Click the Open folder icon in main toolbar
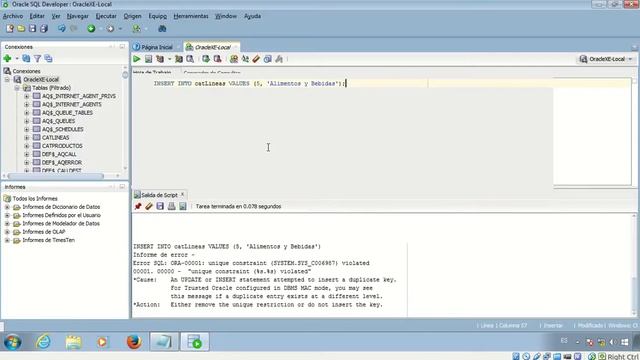This screenshot has width=640, height=360. tap(21, 29)
